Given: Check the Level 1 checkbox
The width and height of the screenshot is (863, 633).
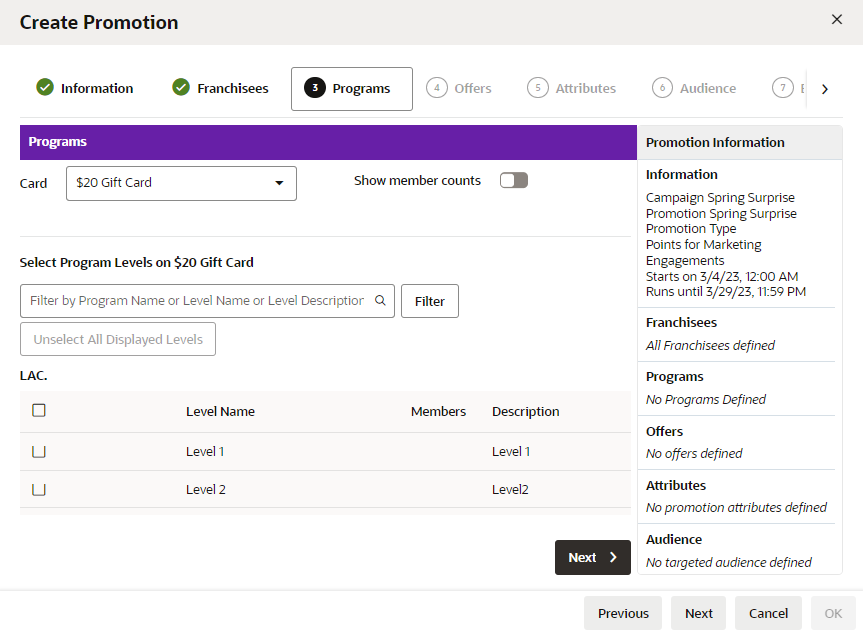Looking at the screenshot, I should [x=39, y=451].
